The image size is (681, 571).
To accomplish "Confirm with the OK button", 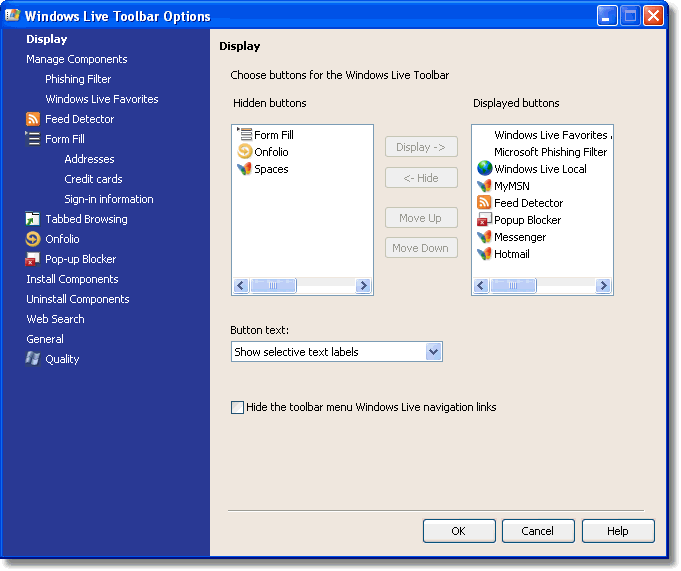I will (459, 531).
